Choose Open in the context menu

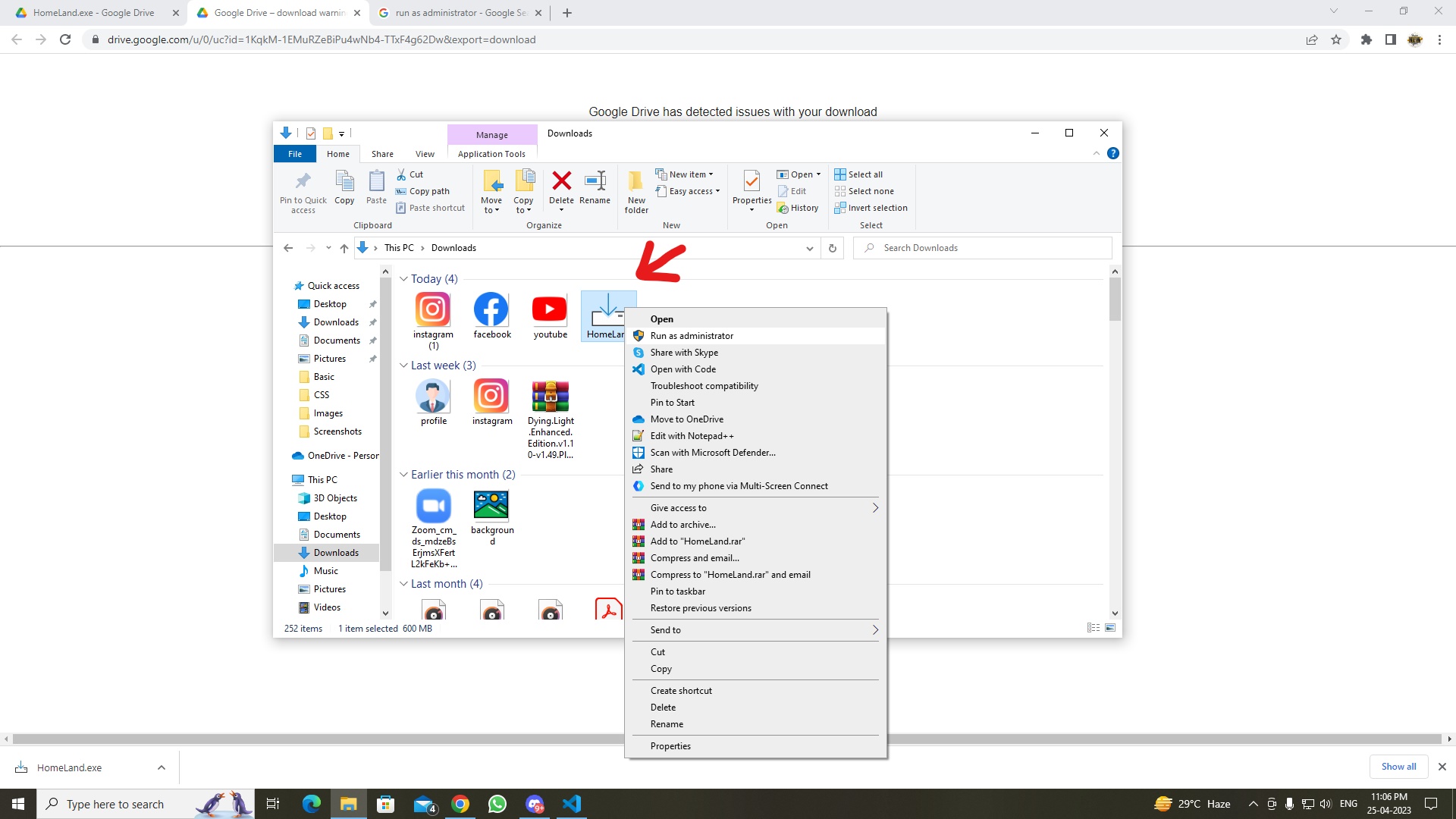(755, 319)
